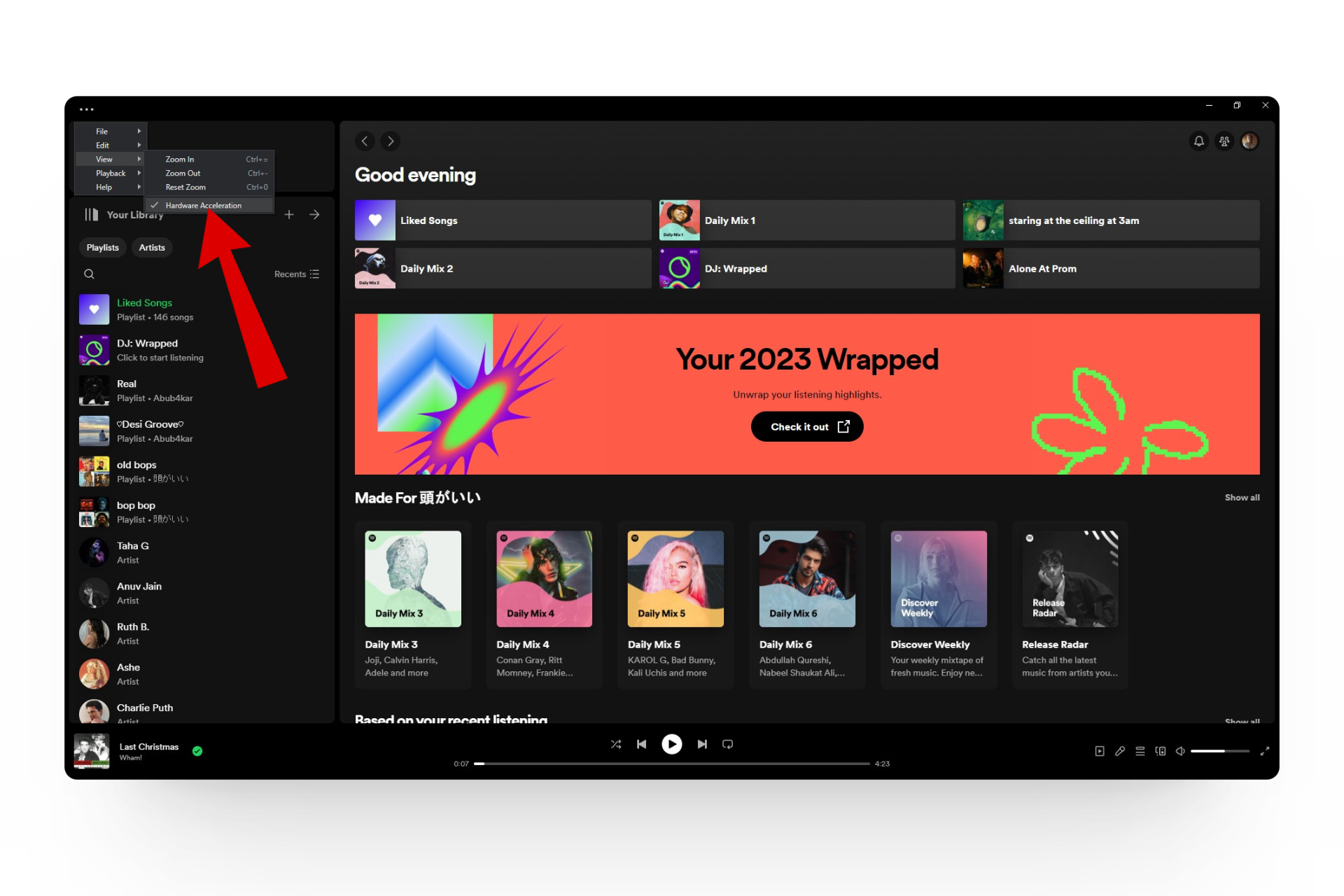Screen dimensions: 1344x896
Task: Click the plus icon to create playlist
Action: [289, 215]
